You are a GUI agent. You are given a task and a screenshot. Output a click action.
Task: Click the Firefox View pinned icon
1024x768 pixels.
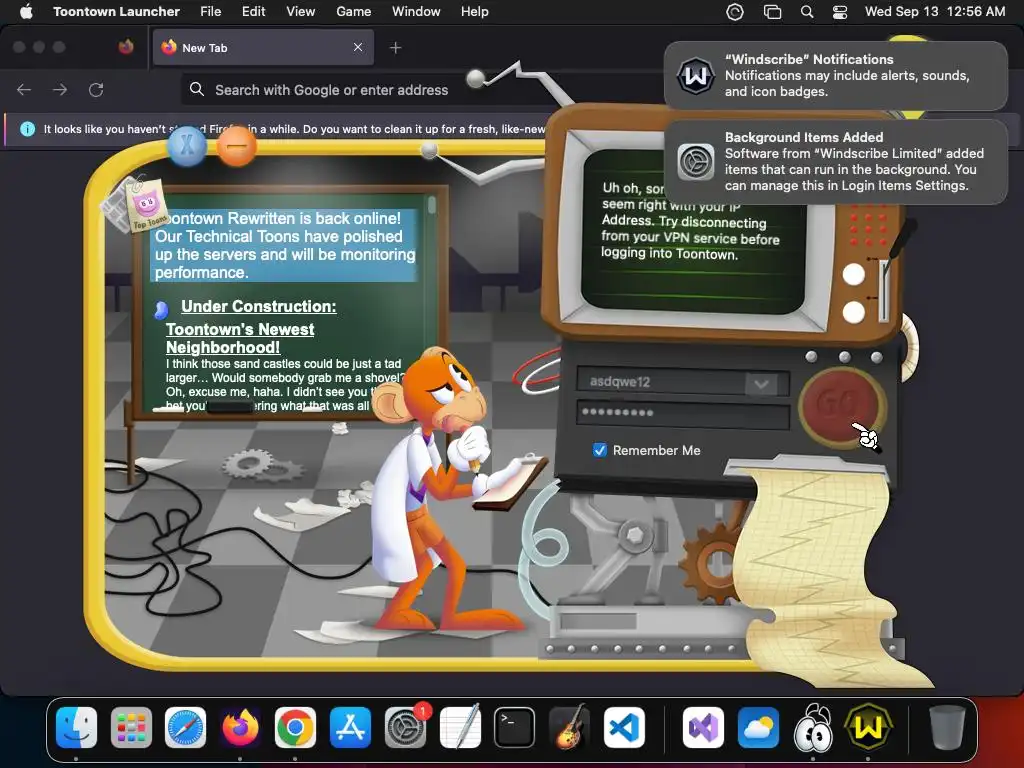point(126,47)
